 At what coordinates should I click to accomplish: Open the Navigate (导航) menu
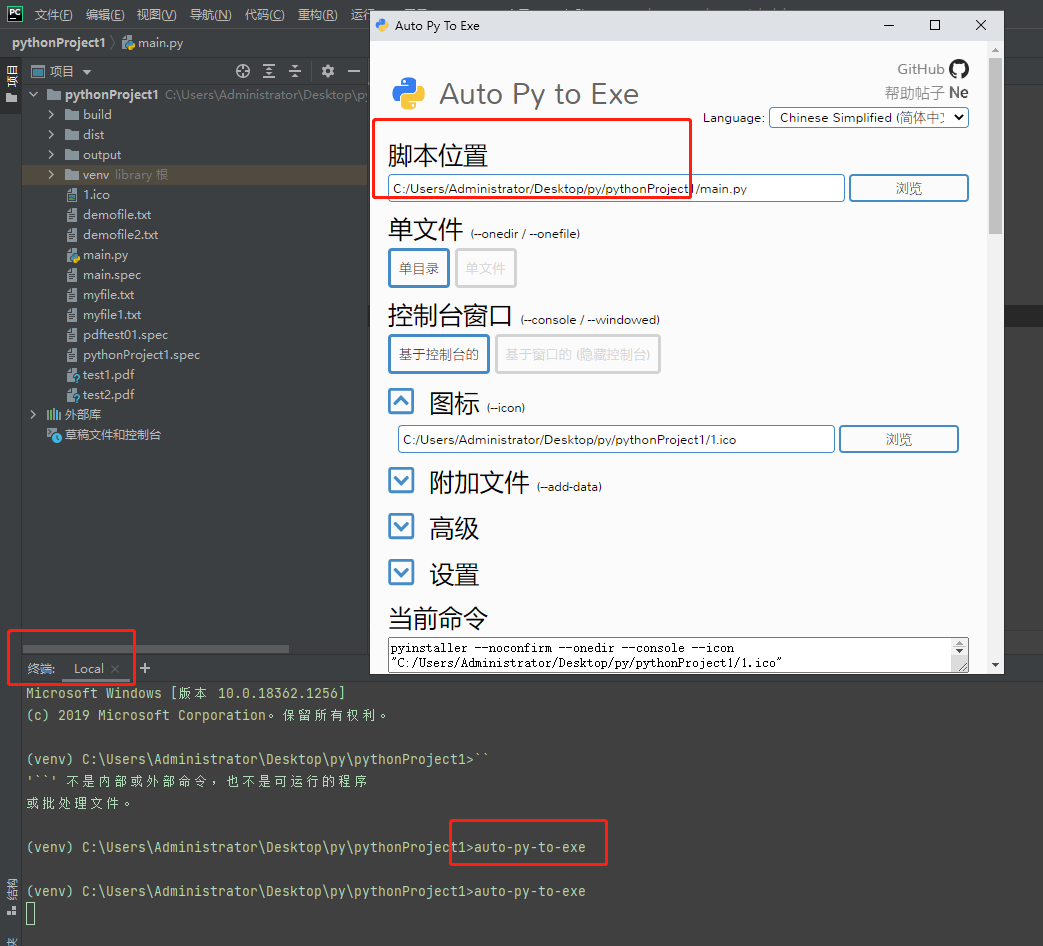pos(211,15)
